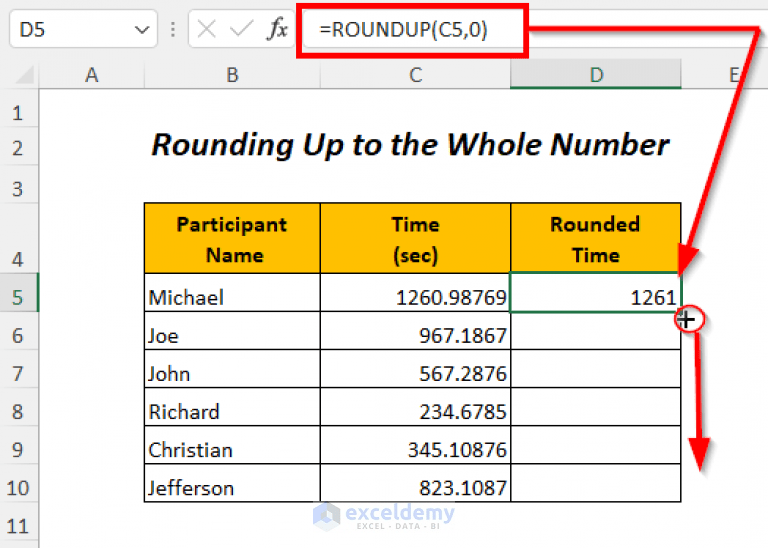Select the cell with value 967.1867
The height and width of the screenshot is (548, 768).
coord(415,331)
